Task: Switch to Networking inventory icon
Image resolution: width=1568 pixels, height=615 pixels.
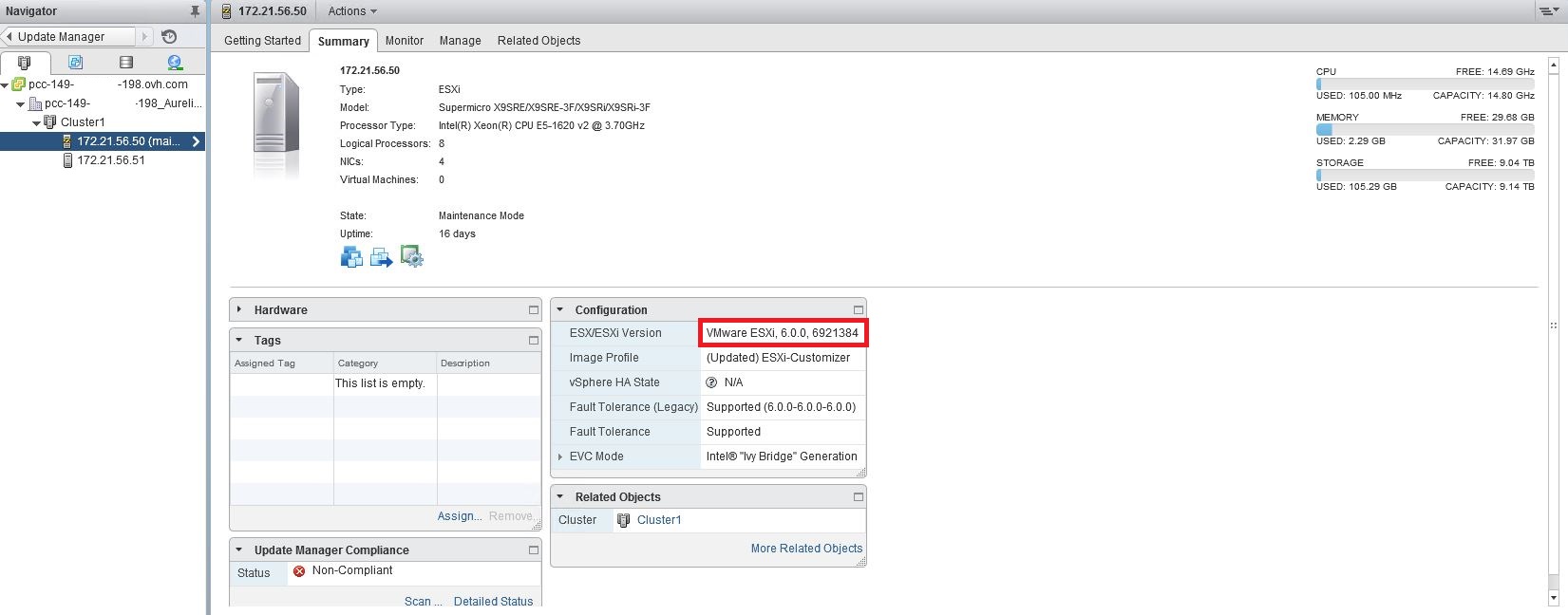Action: point(175,63)
